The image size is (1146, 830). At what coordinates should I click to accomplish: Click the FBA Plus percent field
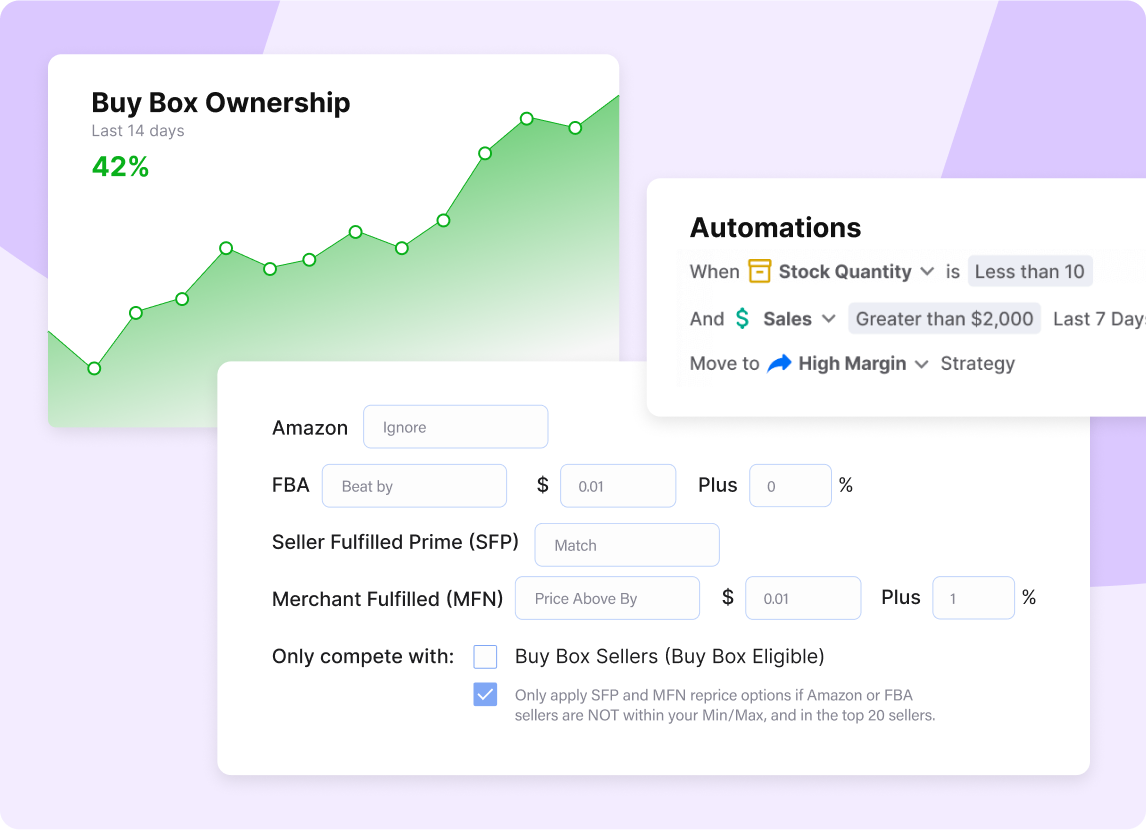click(790, 486)
